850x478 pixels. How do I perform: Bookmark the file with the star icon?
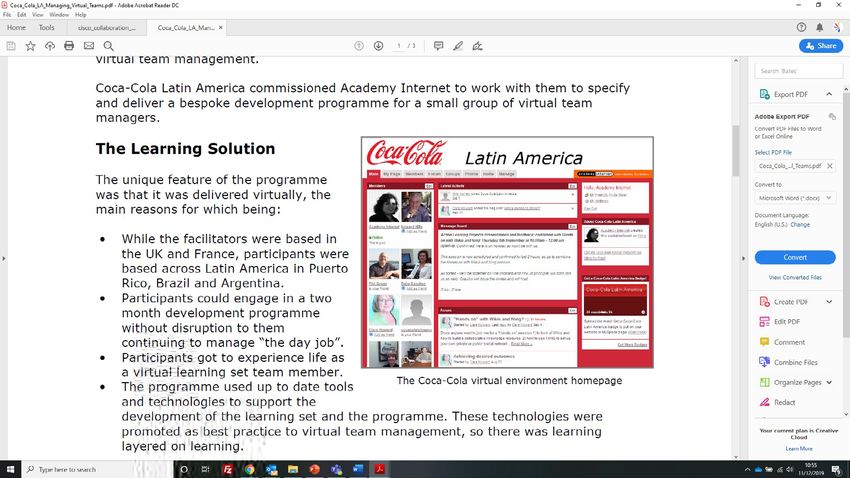(x=30, y=46)
